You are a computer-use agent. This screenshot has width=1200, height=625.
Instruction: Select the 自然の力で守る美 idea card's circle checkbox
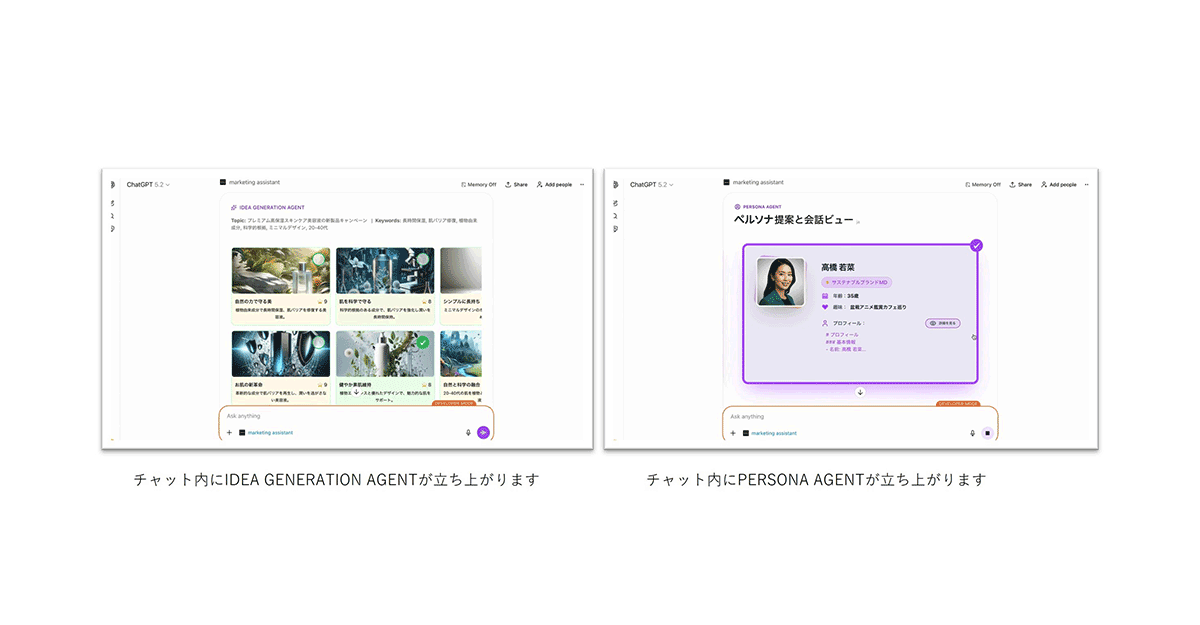318,259
